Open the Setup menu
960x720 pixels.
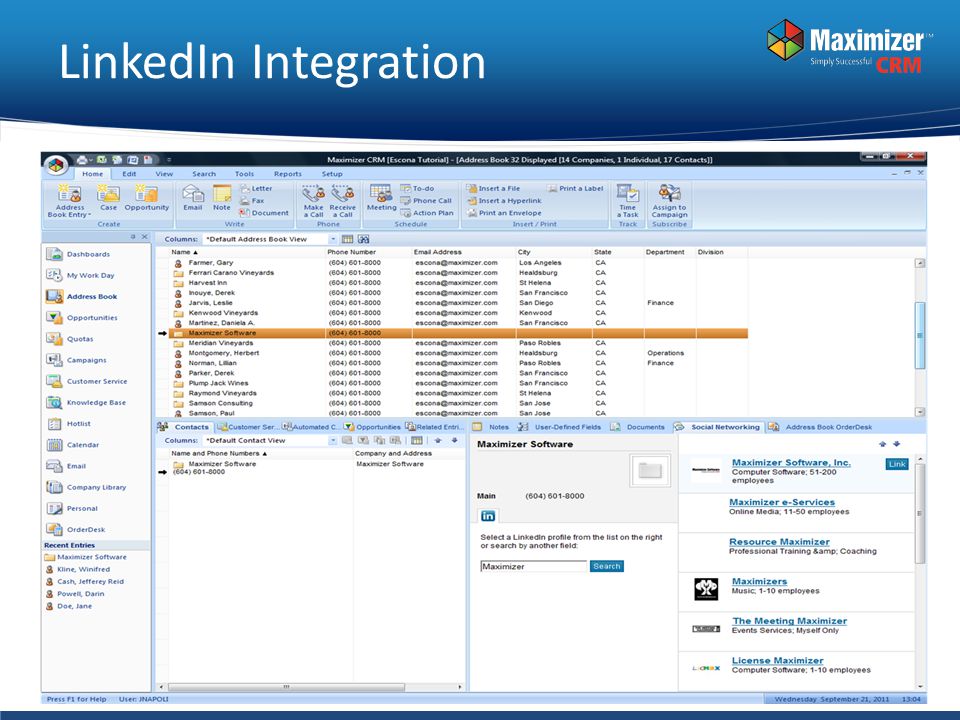[x=332, y=174]
